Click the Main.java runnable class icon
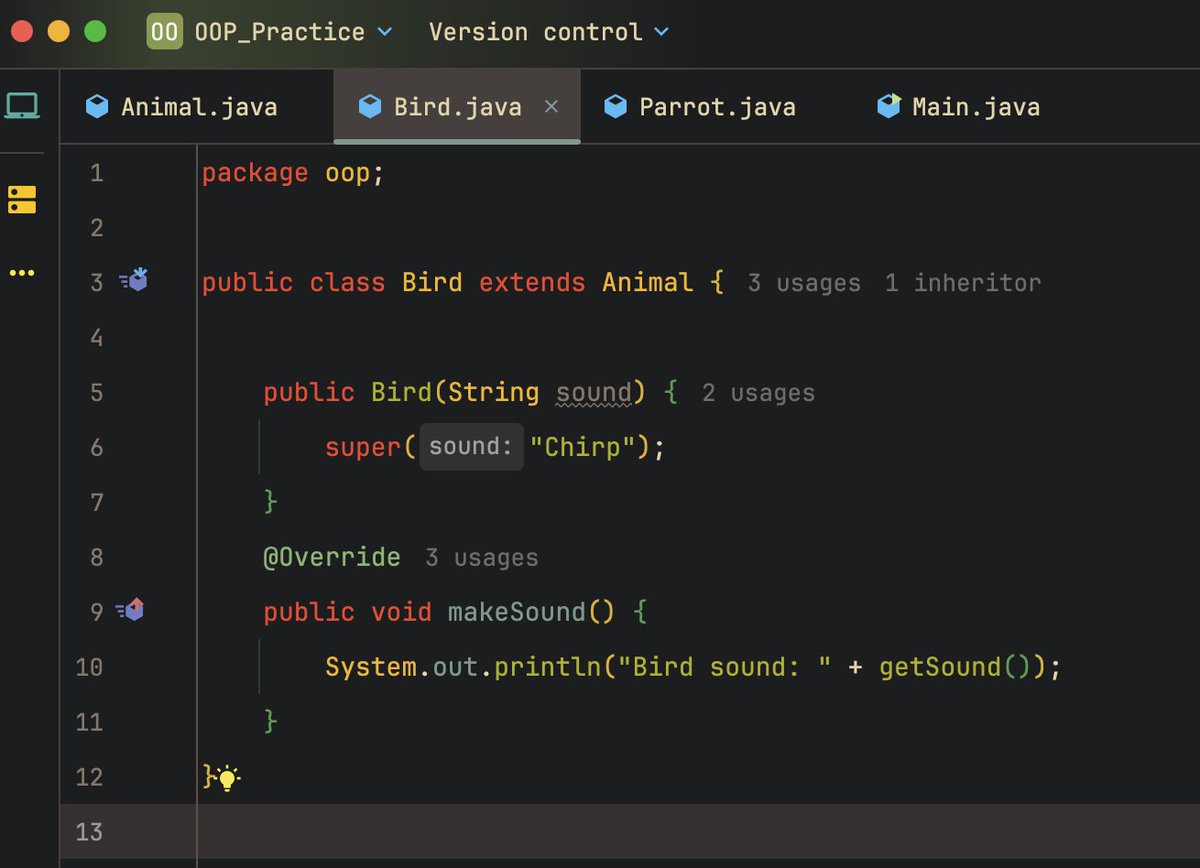The width and height of the screenshot is (1200, 868). click(x=889, y=106)
